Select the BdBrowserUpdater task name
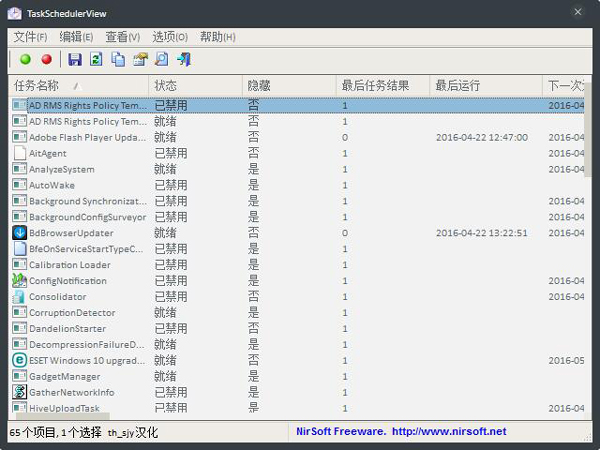 coord(71,233)
